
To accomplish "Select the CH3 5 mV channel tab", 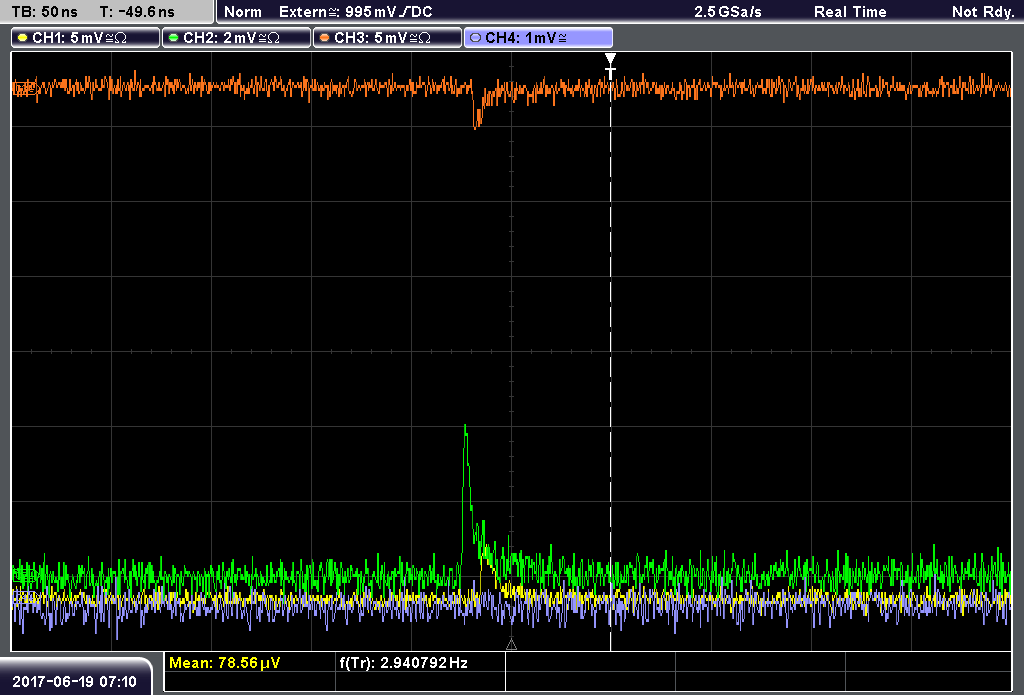I will tap(387, 38).
